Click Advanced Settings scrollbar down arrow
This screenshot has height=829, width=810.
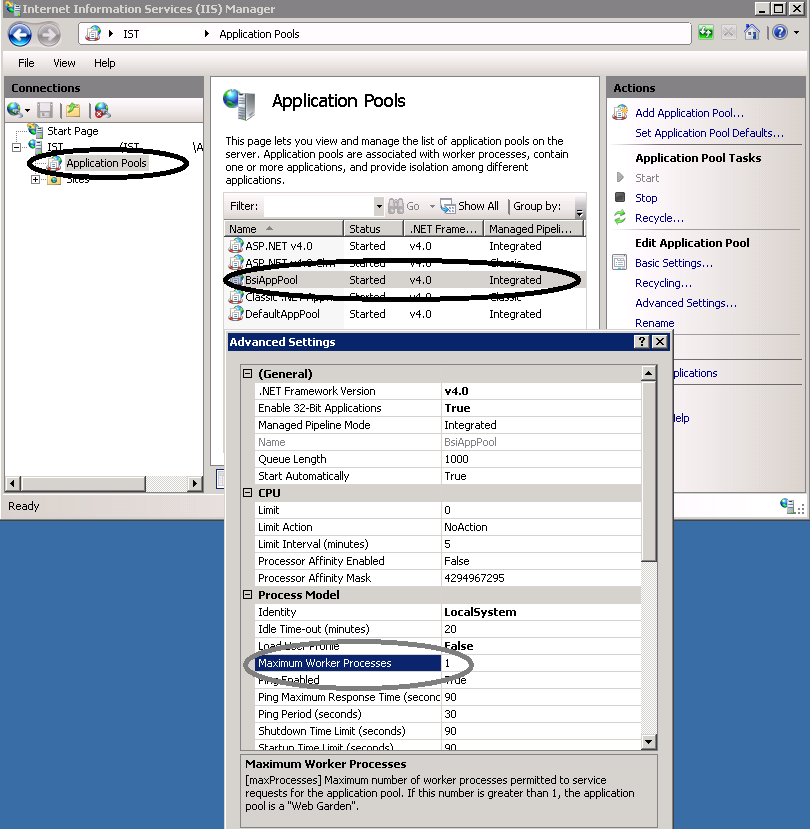tap(649, 742)
